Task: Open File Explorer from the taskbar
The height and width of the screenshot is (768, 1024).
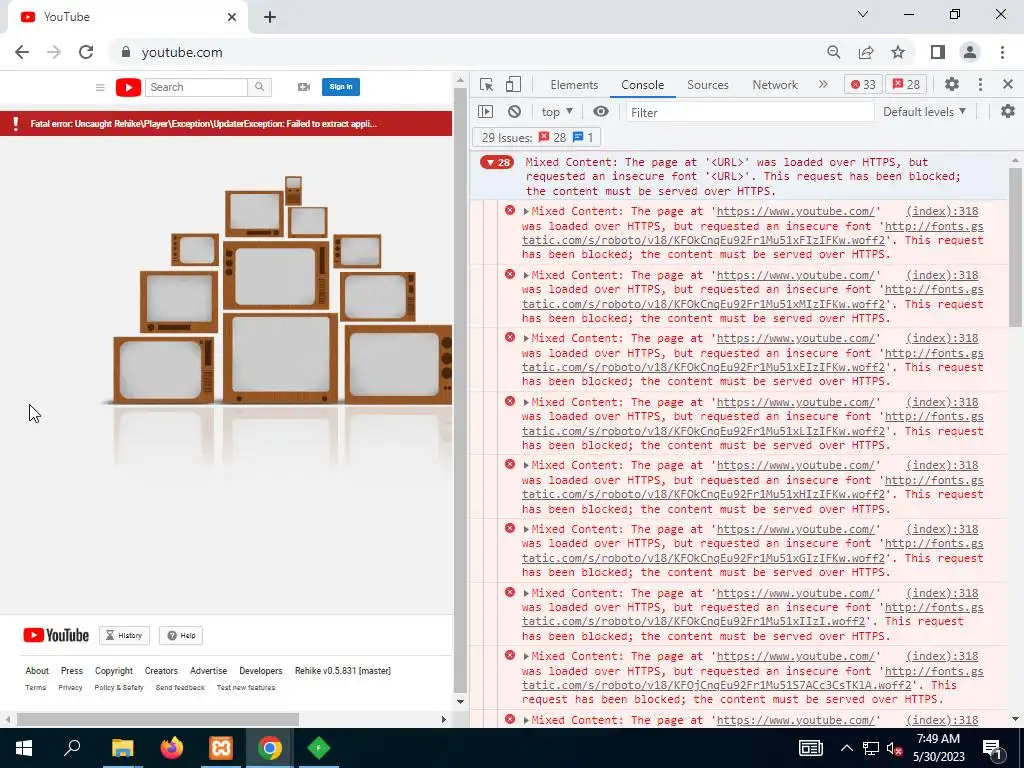Action: coord(122,748)
